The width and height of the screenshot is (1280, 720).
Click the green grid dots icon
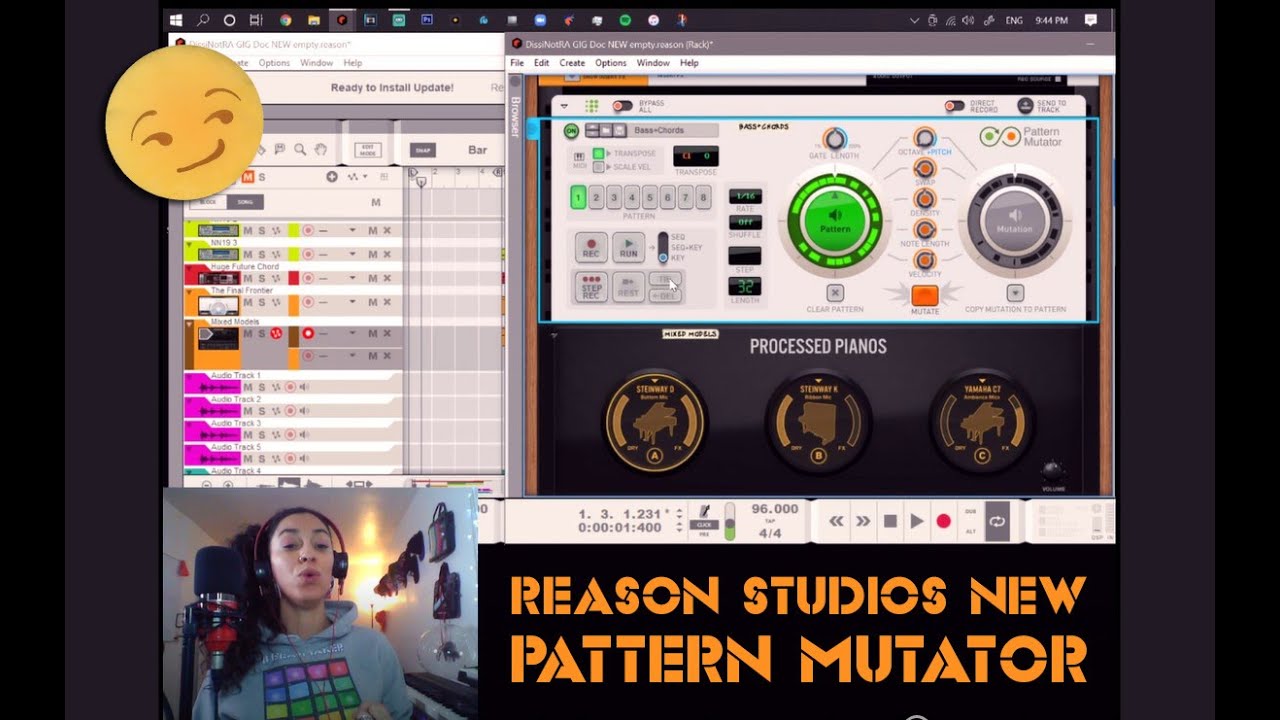[x=591, y=105]
